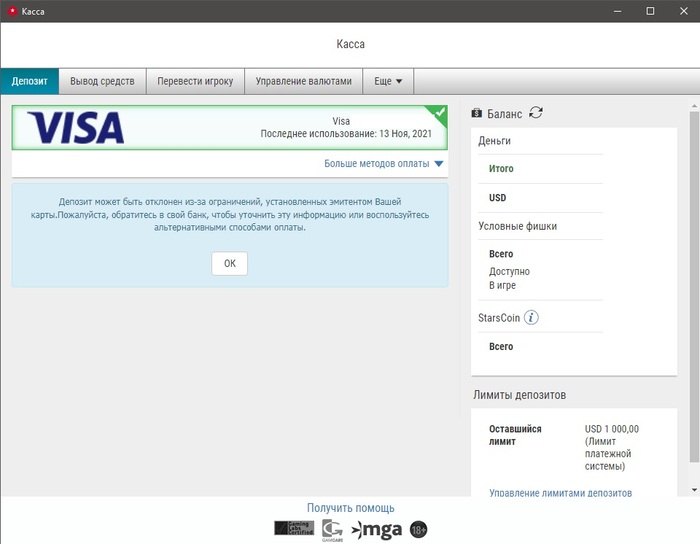The height and width of the screenshot is (544, 700).
Task: Click the Доступно label
Action: click(509, 271)
